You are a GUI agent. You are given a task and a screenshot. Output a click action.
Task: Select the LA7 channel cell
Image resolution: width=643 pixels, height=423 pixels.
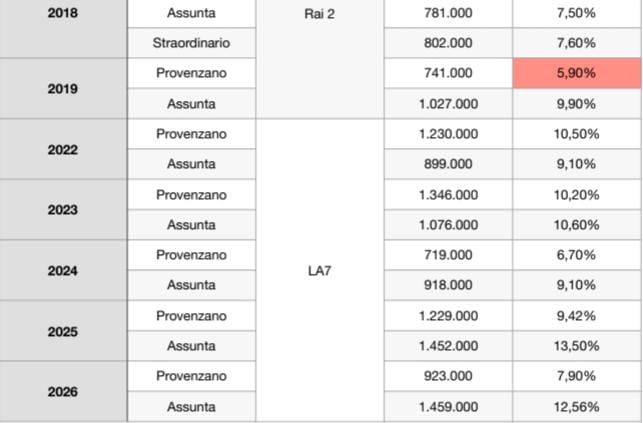pyautogui.click(x=319, y=271)
